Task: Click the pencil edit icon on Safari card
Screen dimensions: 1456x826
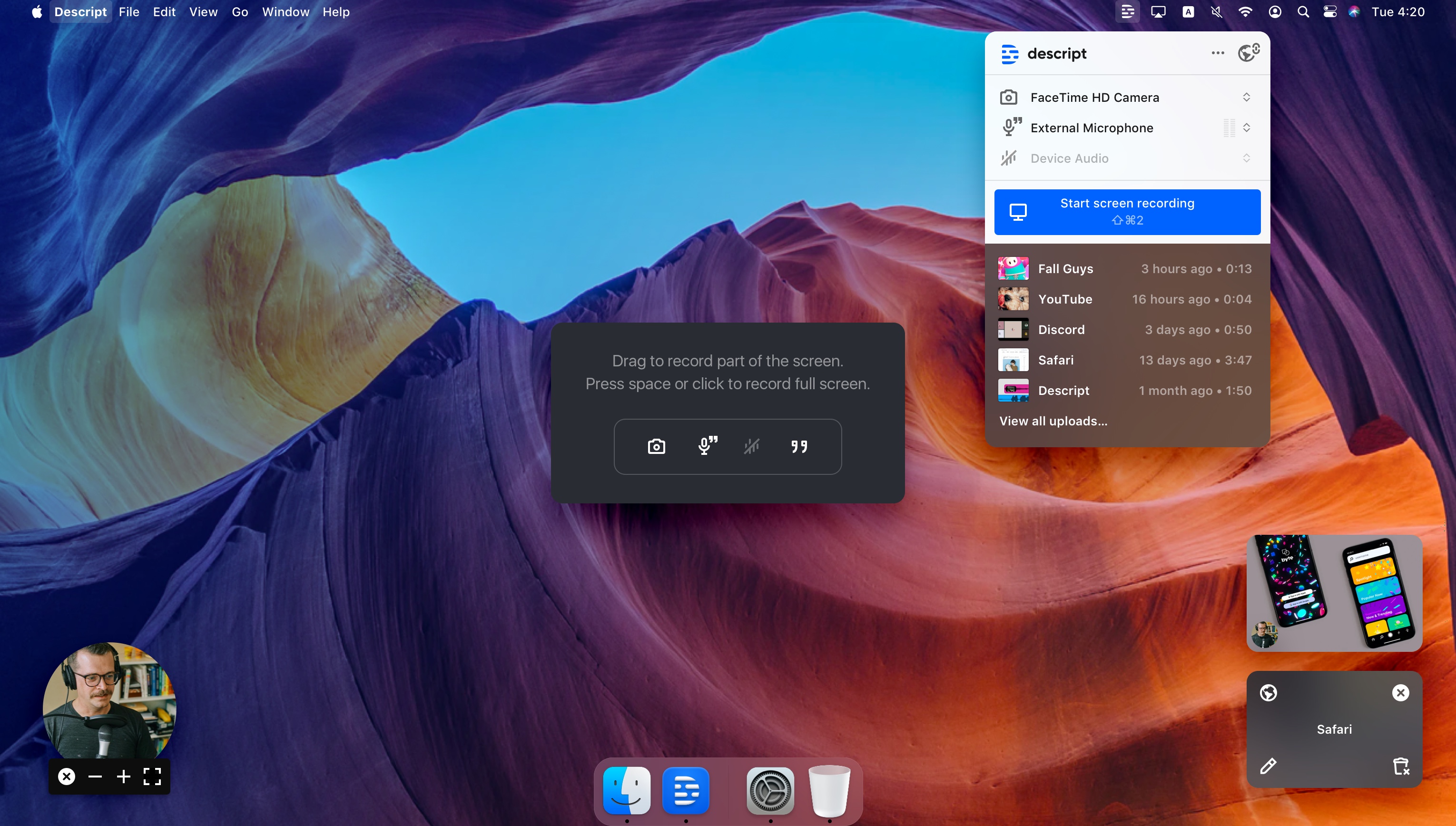Action: tap(1268, 767)
